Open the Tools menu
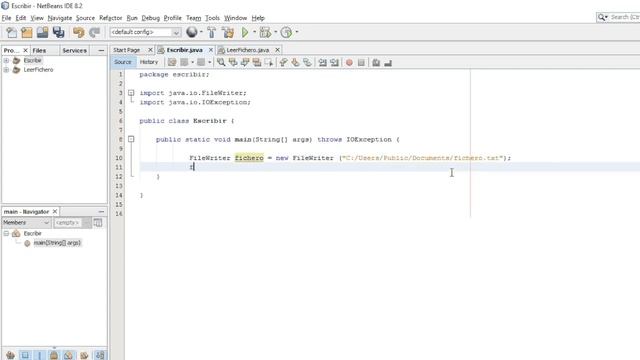 point(212,18)
